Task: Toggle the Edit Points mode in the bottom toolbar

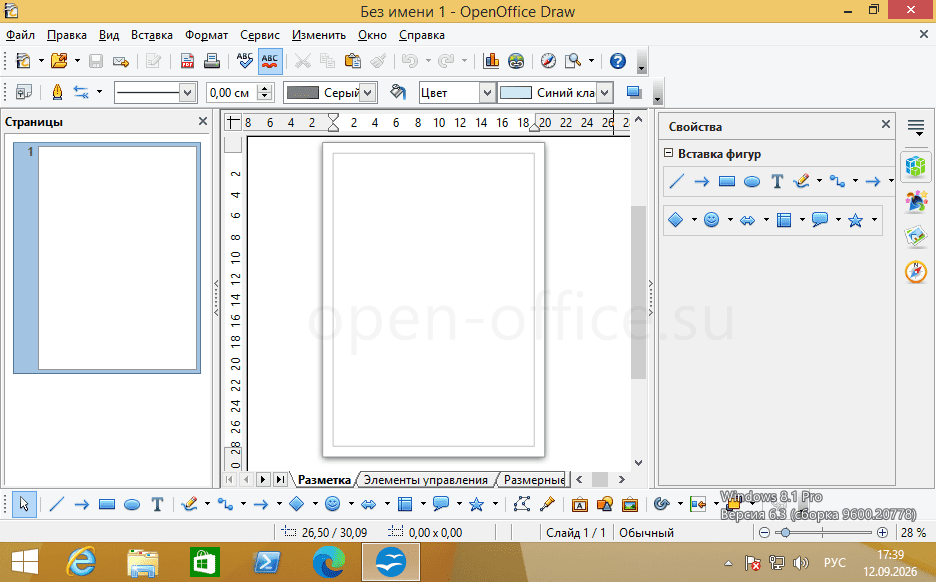Action: coord(521,504)
